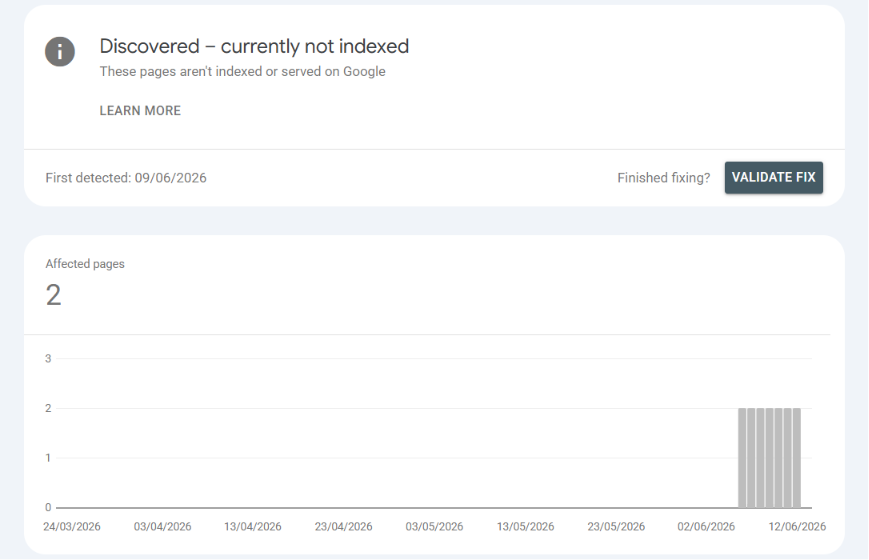Screen dimensions: 869x560
Task: Click the affected pages count of 2
Action: coord(53,295)
